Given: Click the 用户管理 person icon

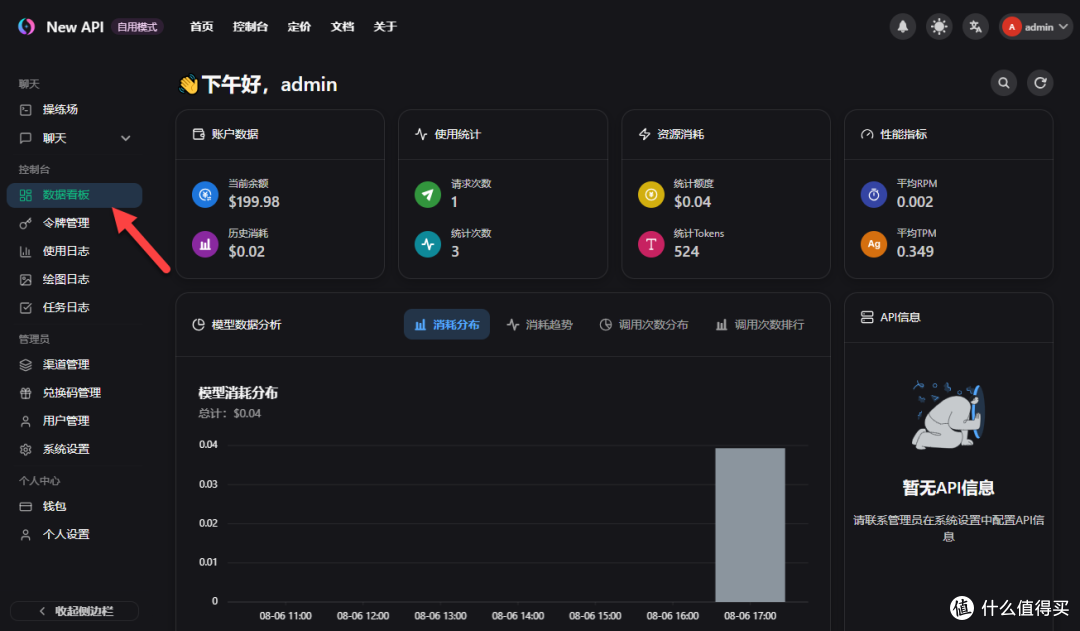Looking at the screenshot, I should point(25,422).
